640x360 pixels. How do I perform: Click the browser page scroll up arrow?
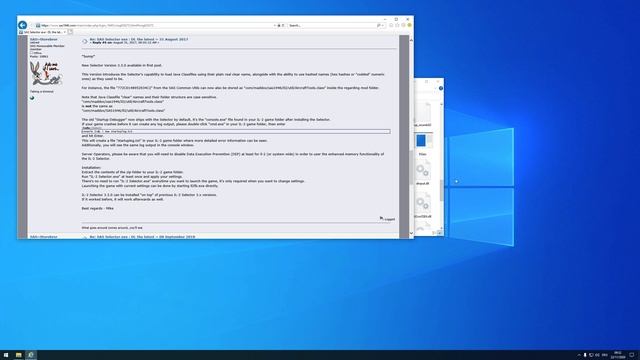pyautogui.click(x=411, y=40)
